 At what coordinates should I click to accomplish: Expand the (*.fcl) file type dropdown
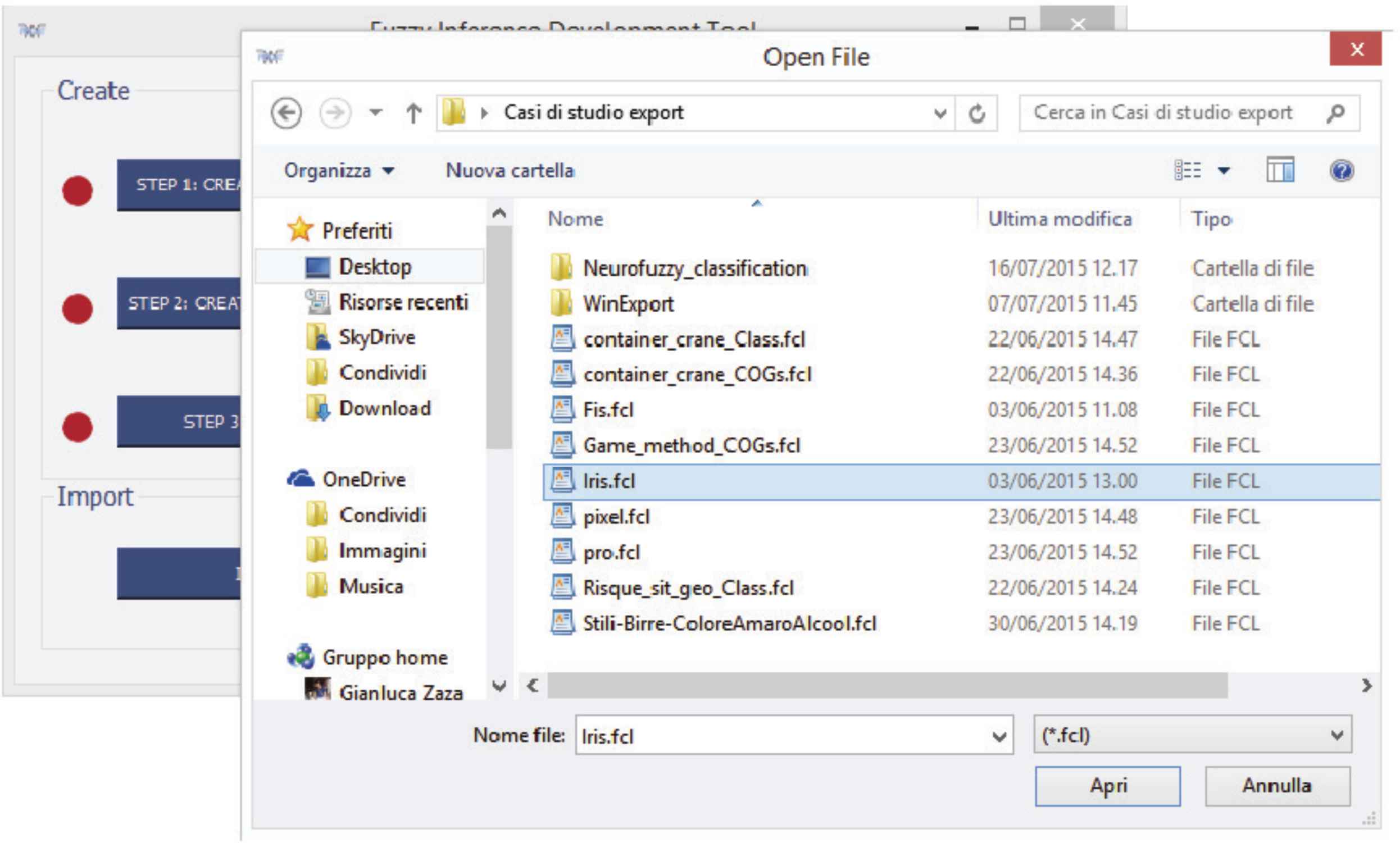click(x=1337, y=735)
